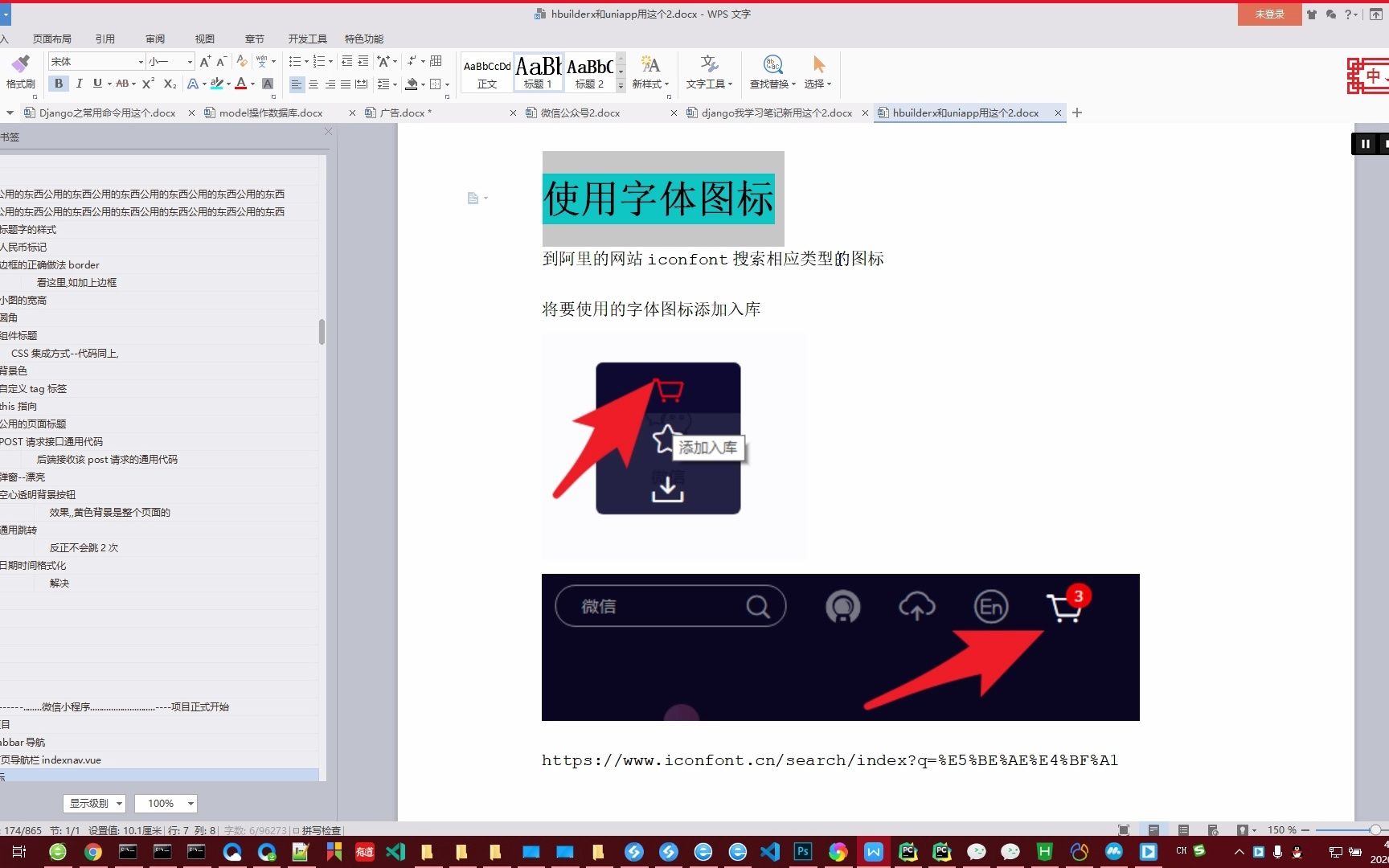Apply bold formatting to selected text

click(x=58, y=84)
